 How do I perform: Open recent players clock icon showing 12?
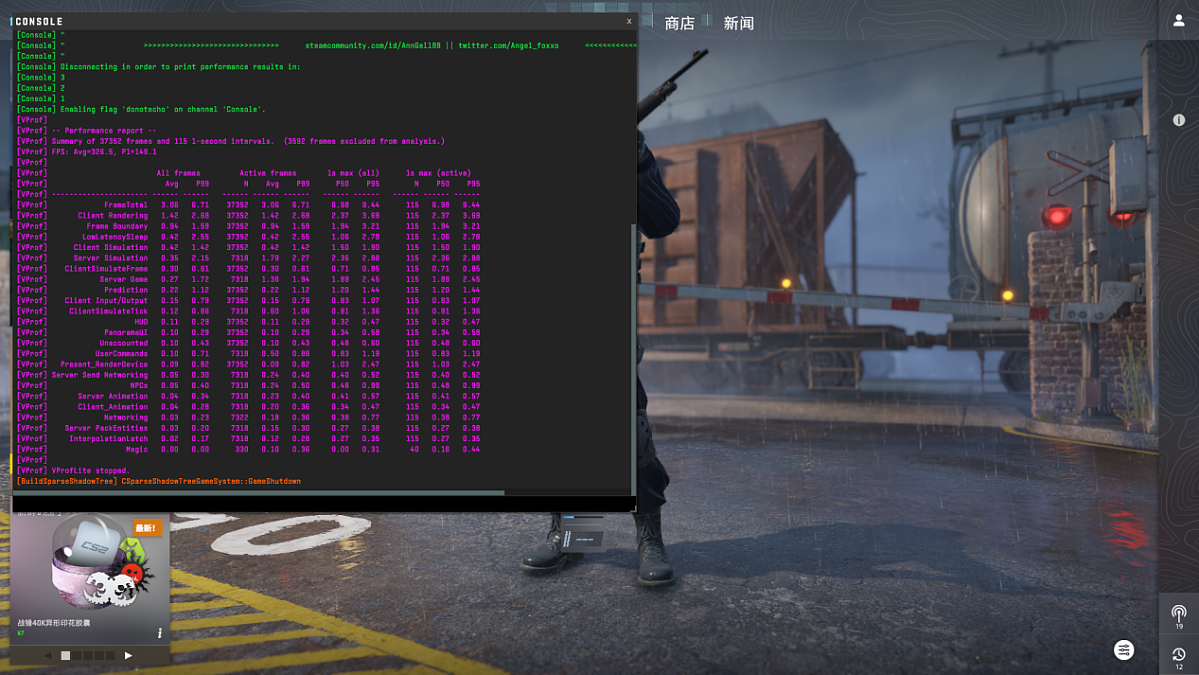tap(1178, 657)
